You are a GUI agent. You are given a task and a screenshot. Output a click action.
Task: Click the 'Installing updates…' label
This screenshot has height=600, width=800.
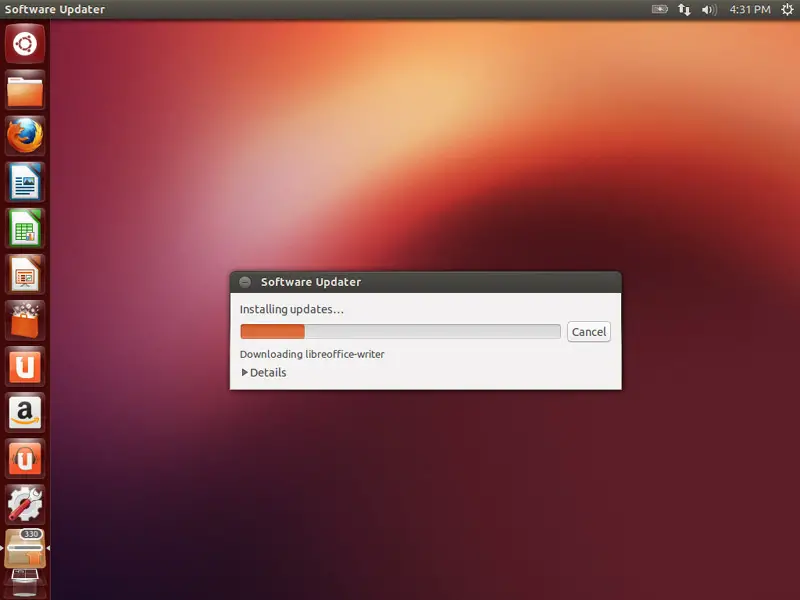(x=291, y=309)
